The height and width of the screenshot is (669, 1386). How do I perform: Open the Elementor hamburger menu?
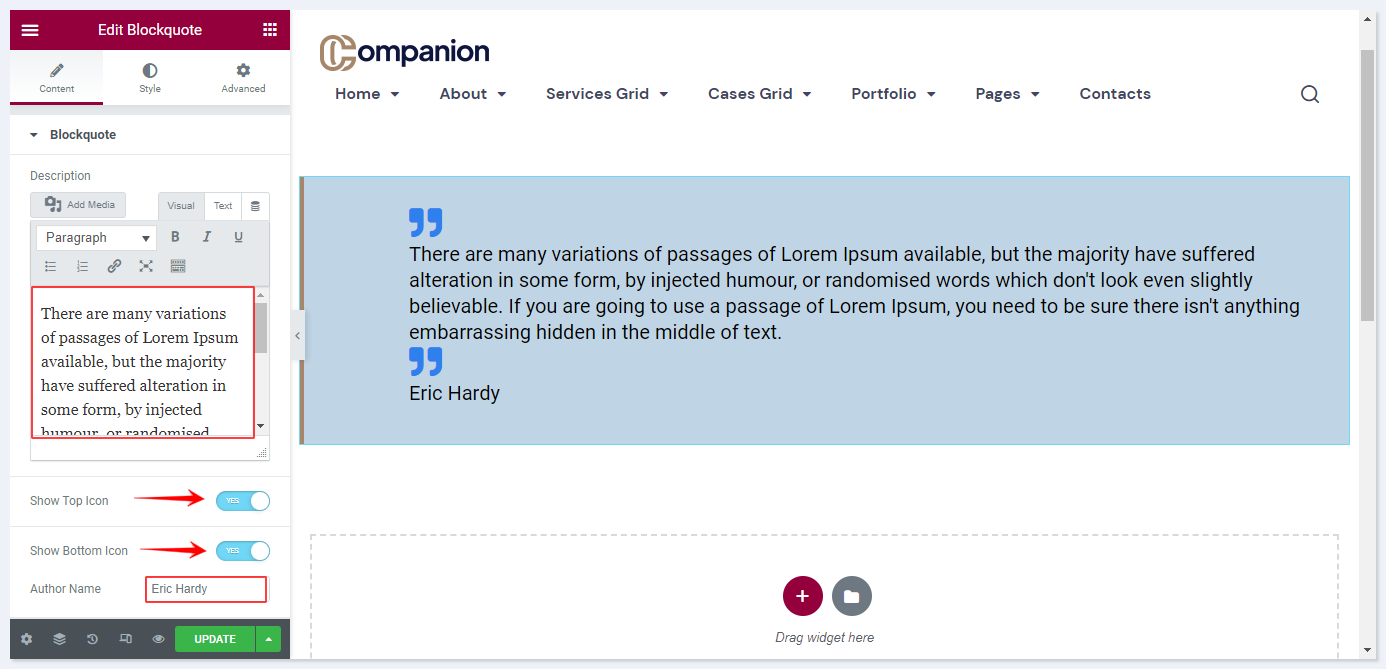(x=30, y=30)
